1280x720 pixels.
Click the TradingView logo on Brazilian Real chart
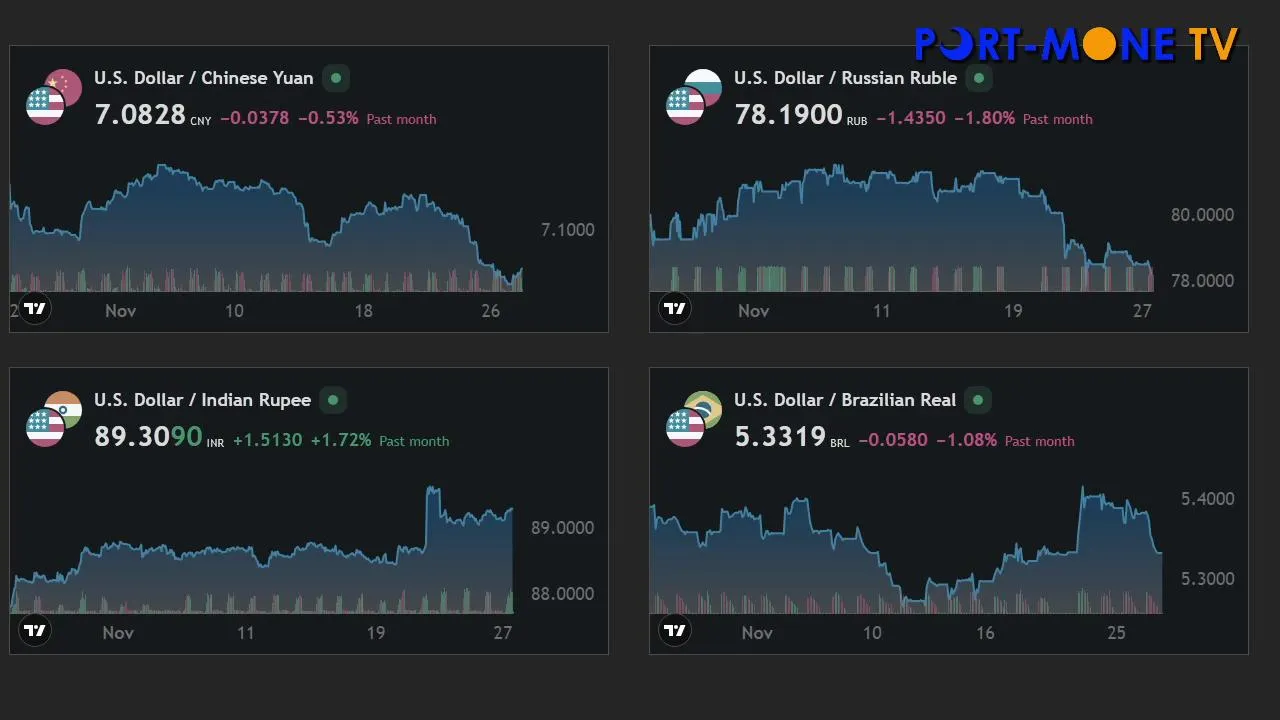(x=675, y=630)
